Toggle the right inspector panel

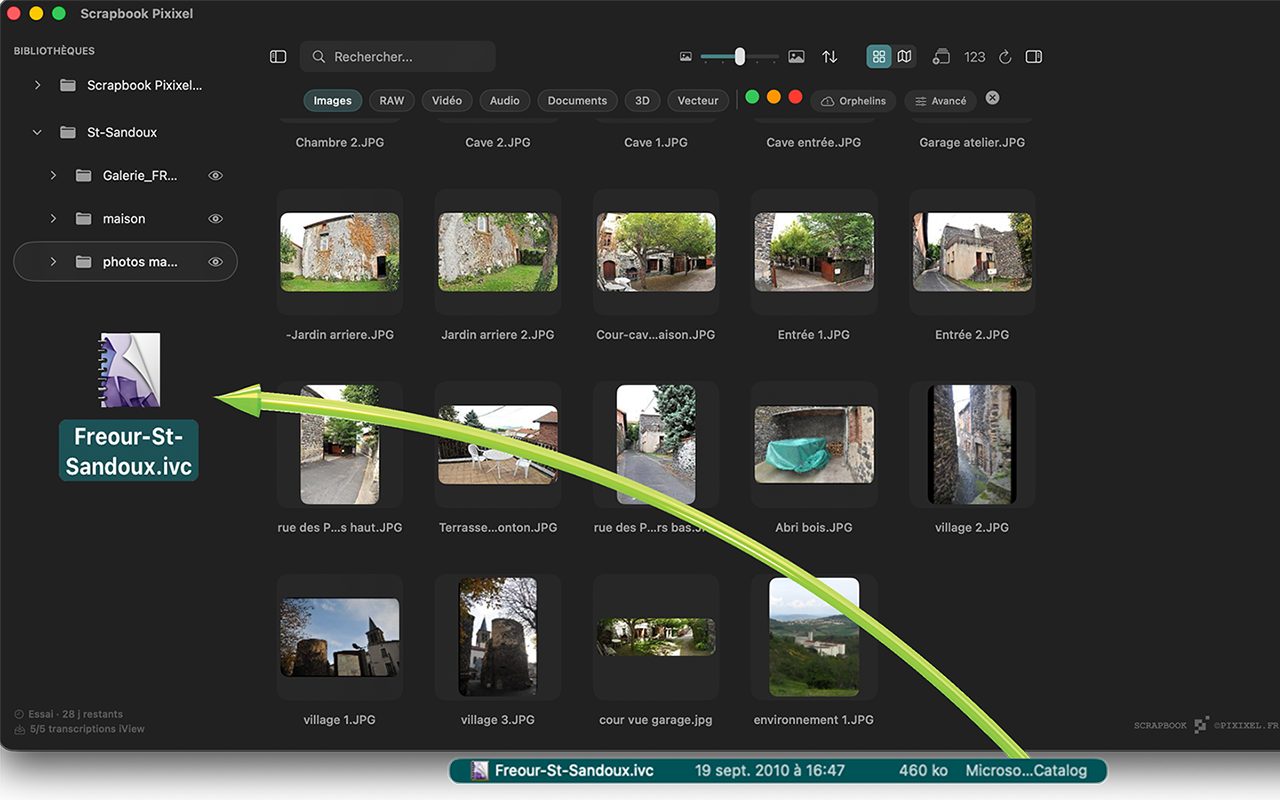coord(1034,57)
